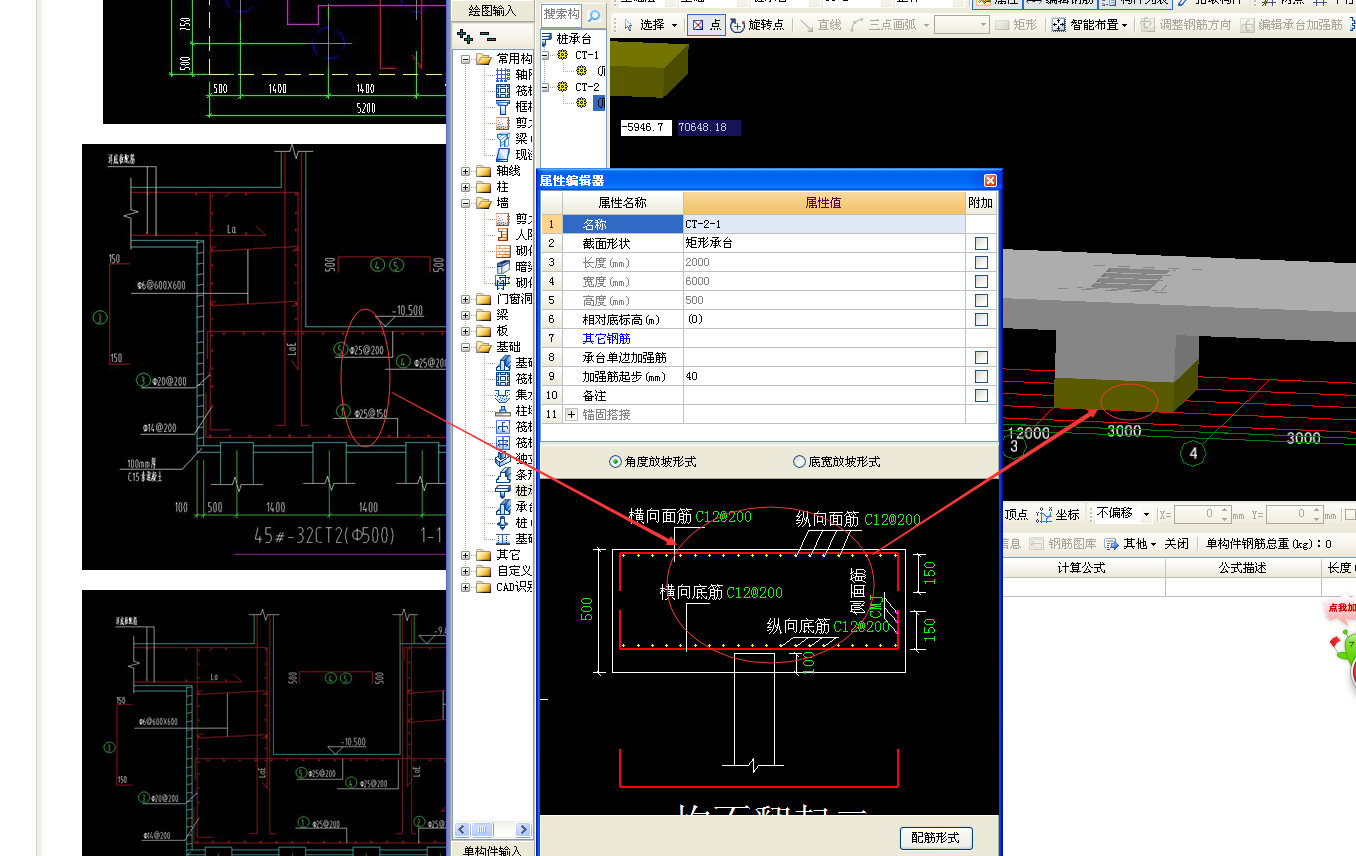1356x856 pixels.
Task: Expand the 门窗洞 folder
Action: point(465,299)
